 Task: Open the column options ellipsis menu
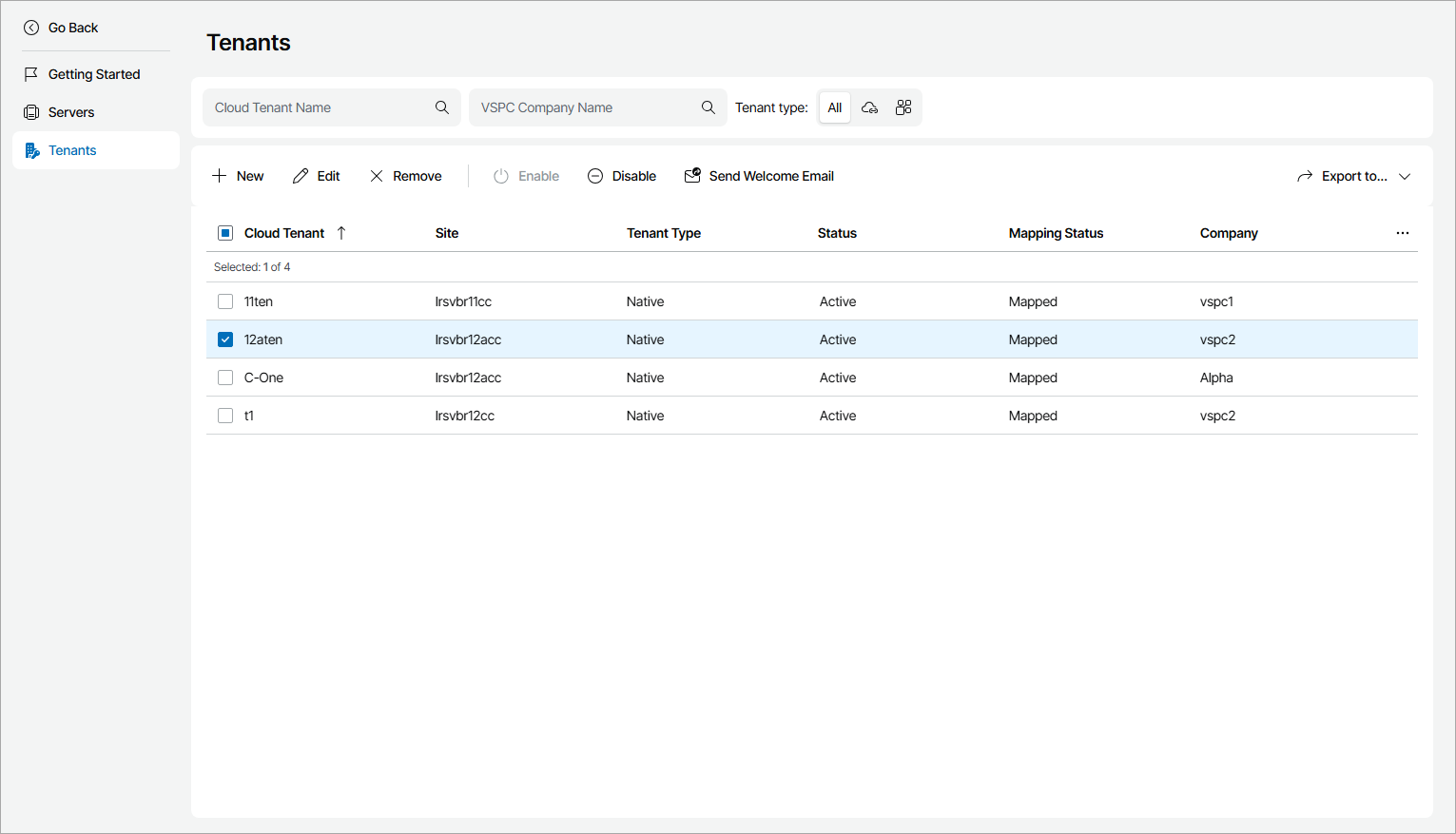1403,233
